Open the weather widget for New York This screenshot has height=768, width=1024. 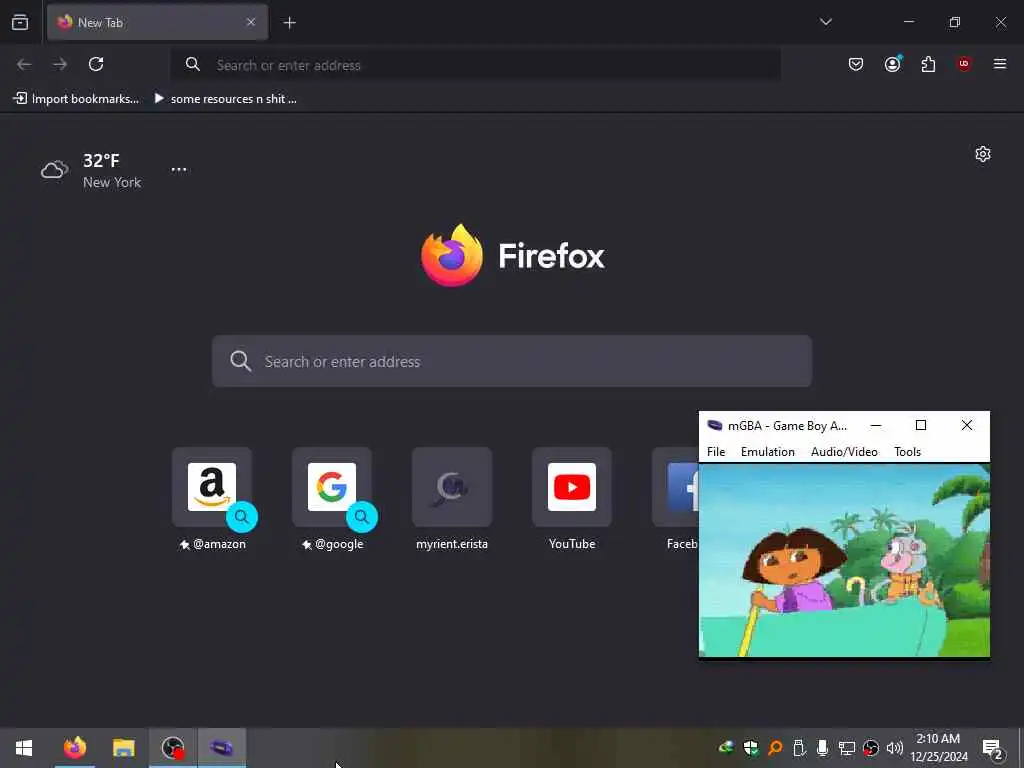click(91, 170)
